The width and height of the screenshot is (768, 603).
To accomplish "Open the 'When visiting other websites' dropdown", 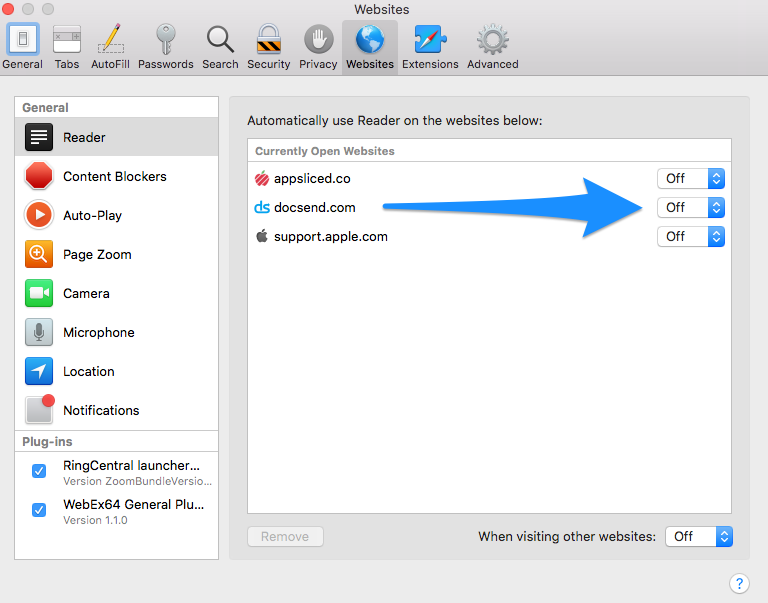I will 699,536.
